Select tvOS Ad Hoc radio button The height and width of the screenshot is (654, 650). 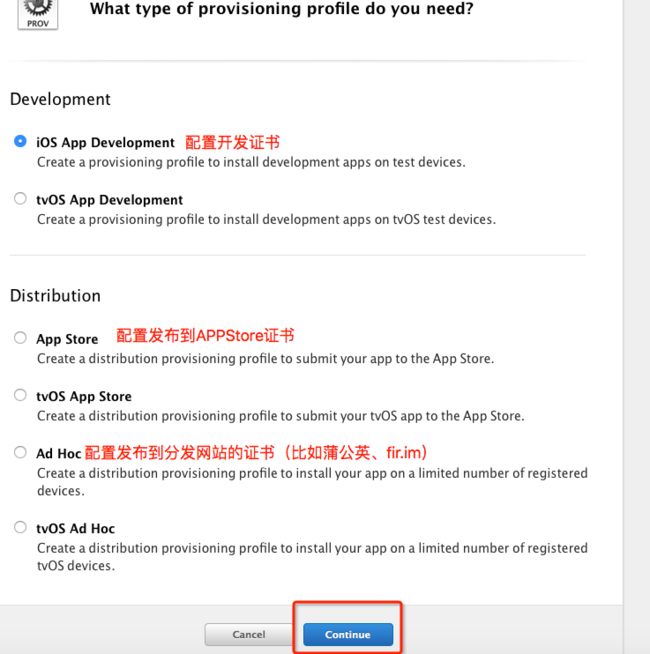coord(20,527)
